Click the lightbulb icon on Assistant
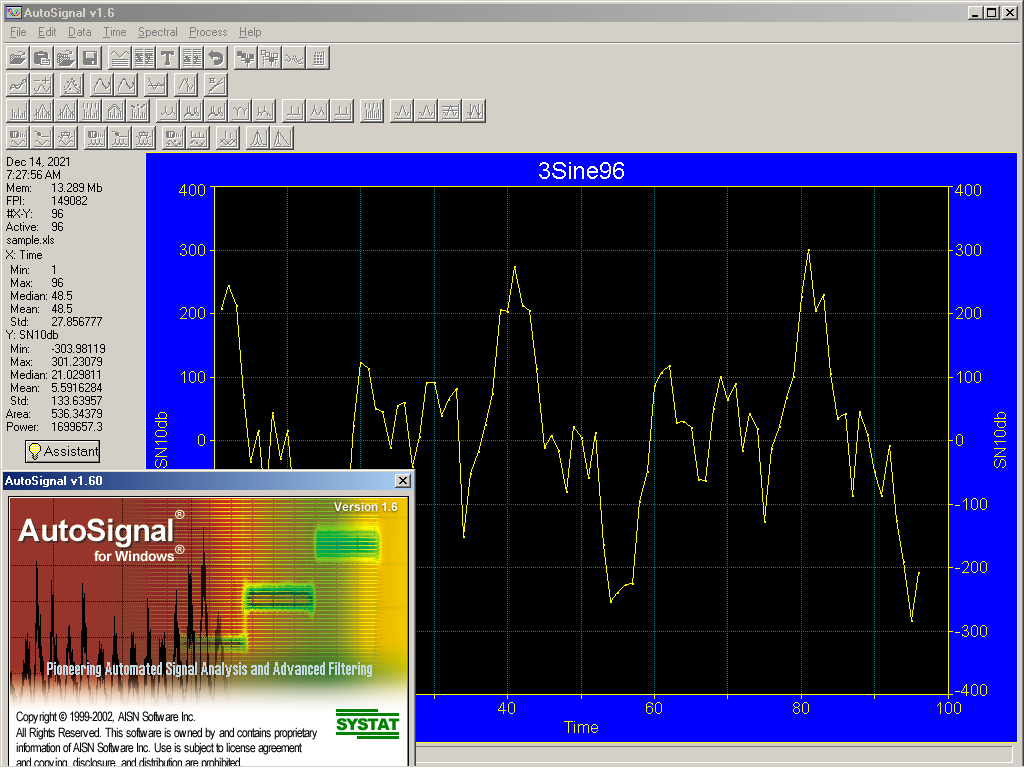This screenshot has height=768, width=1024. (34, 451)
